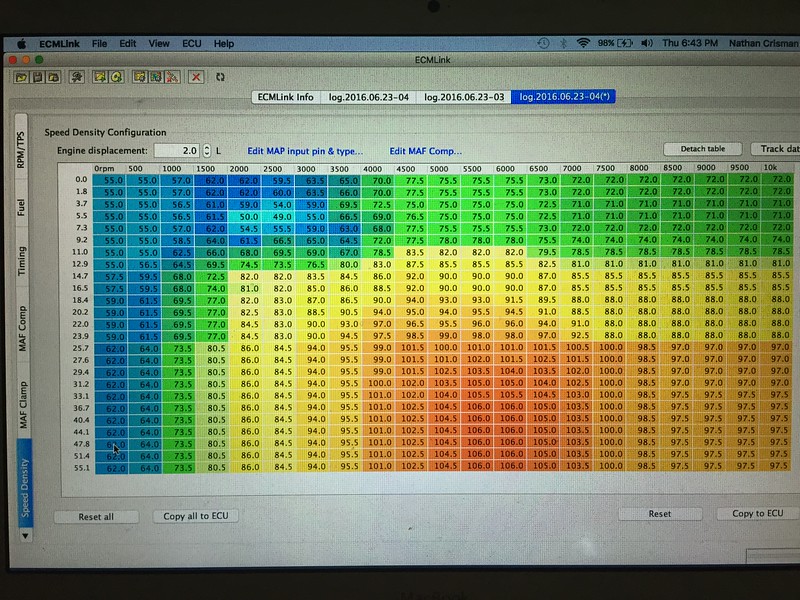The width and height of the screenshot is (800, 600).
Task: Click the Detach table button
Action: [x=703, y=149]
